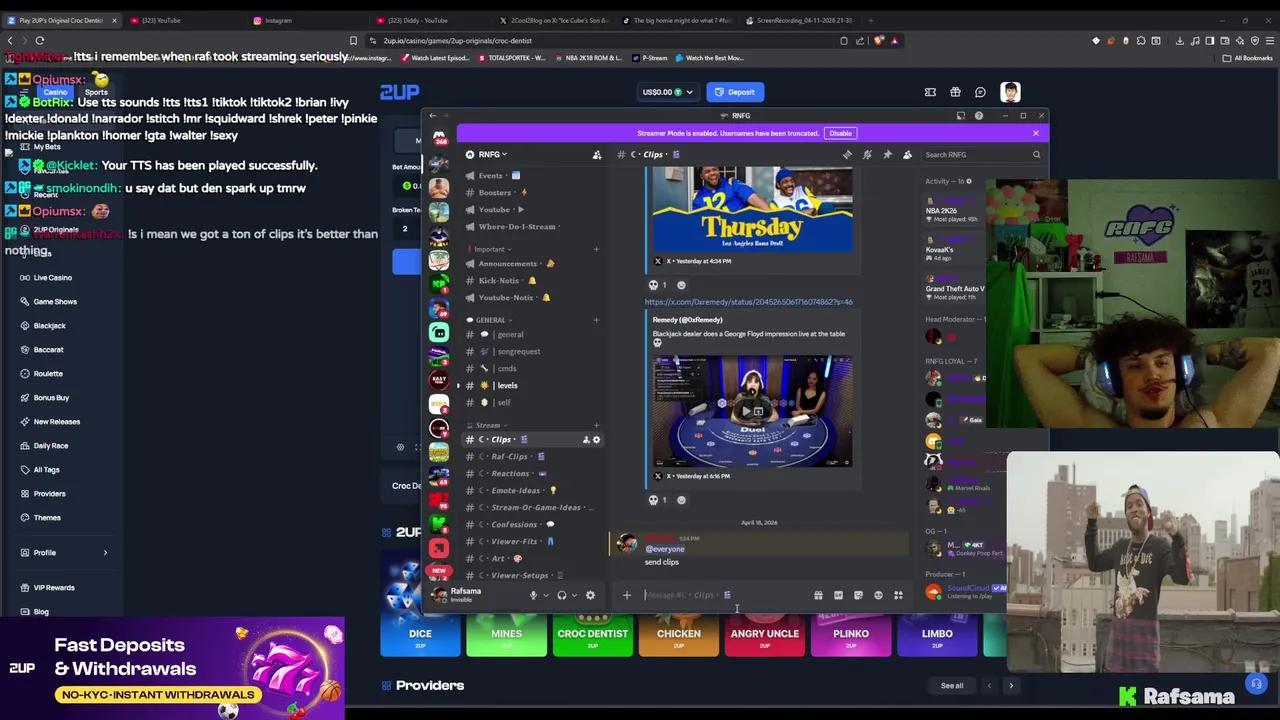Open Live Casino in 2UP sidebar

click(52, 277)
